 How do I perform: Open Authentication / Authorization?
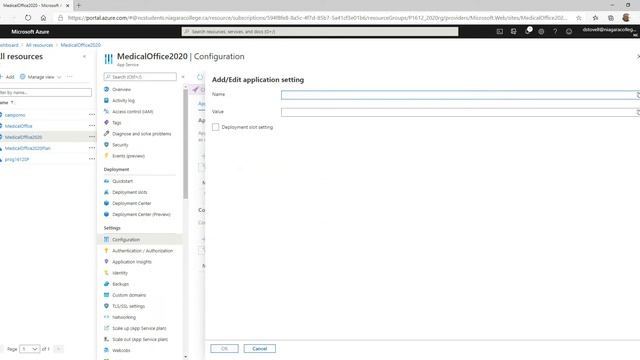(142, 251)
